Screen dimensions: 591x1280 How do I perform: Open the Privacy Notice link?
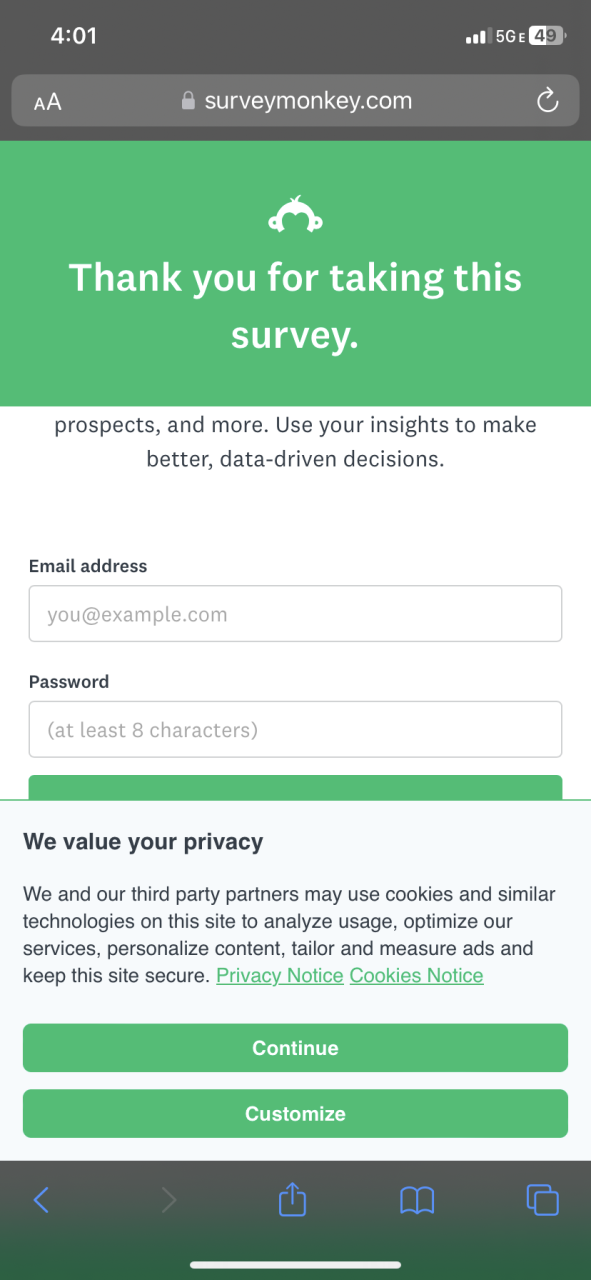[280, 975]
